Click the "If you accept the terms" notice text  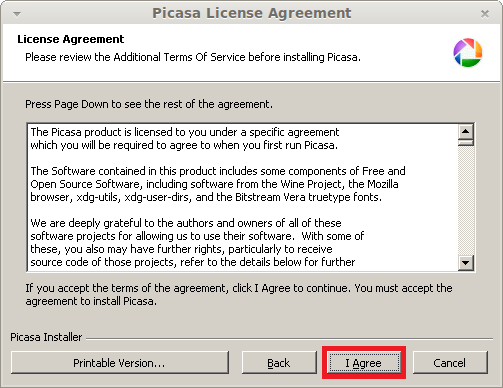pos(239,295)
